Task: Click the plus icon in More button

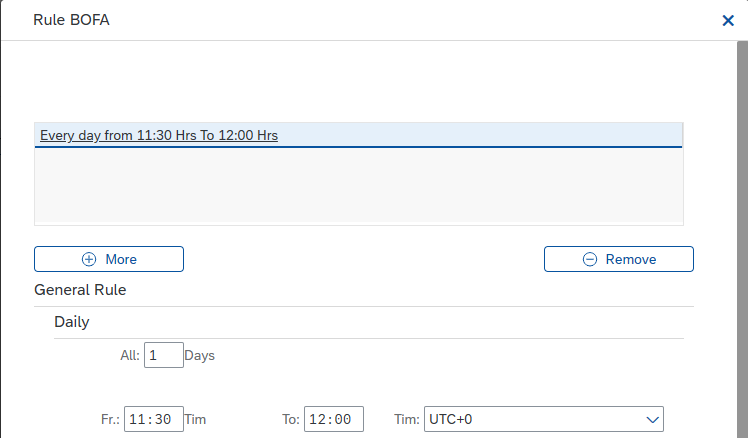Action: [x=89, y=259]
